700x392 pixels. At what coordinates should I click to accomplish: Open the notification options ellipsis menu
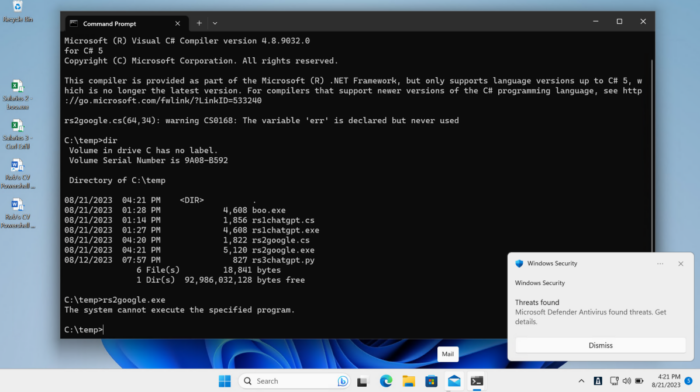click(x=660, y=264)
